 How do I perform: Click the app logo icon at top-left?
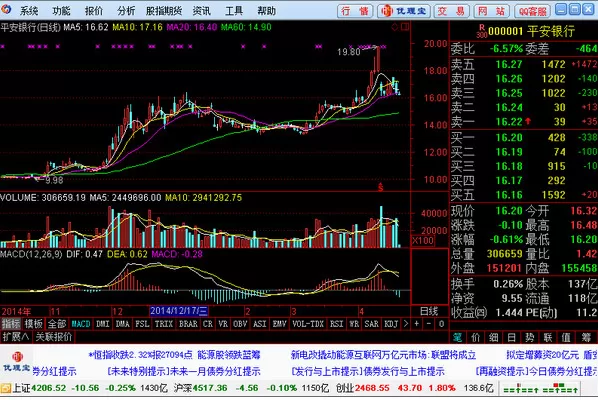click(x=6, y=9)
